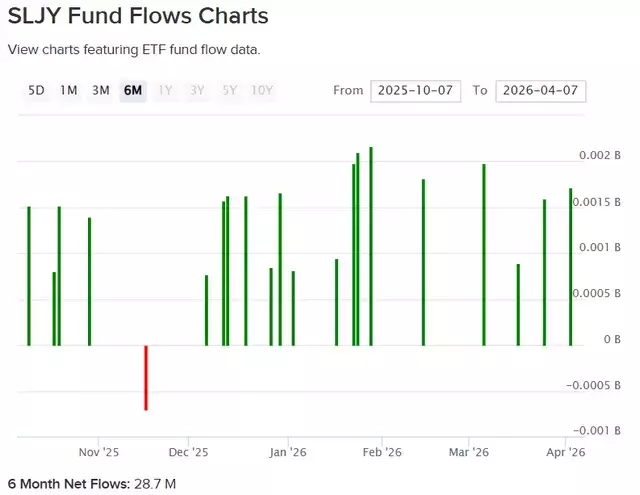Pick the 3Y range option

tap(198, 90)
